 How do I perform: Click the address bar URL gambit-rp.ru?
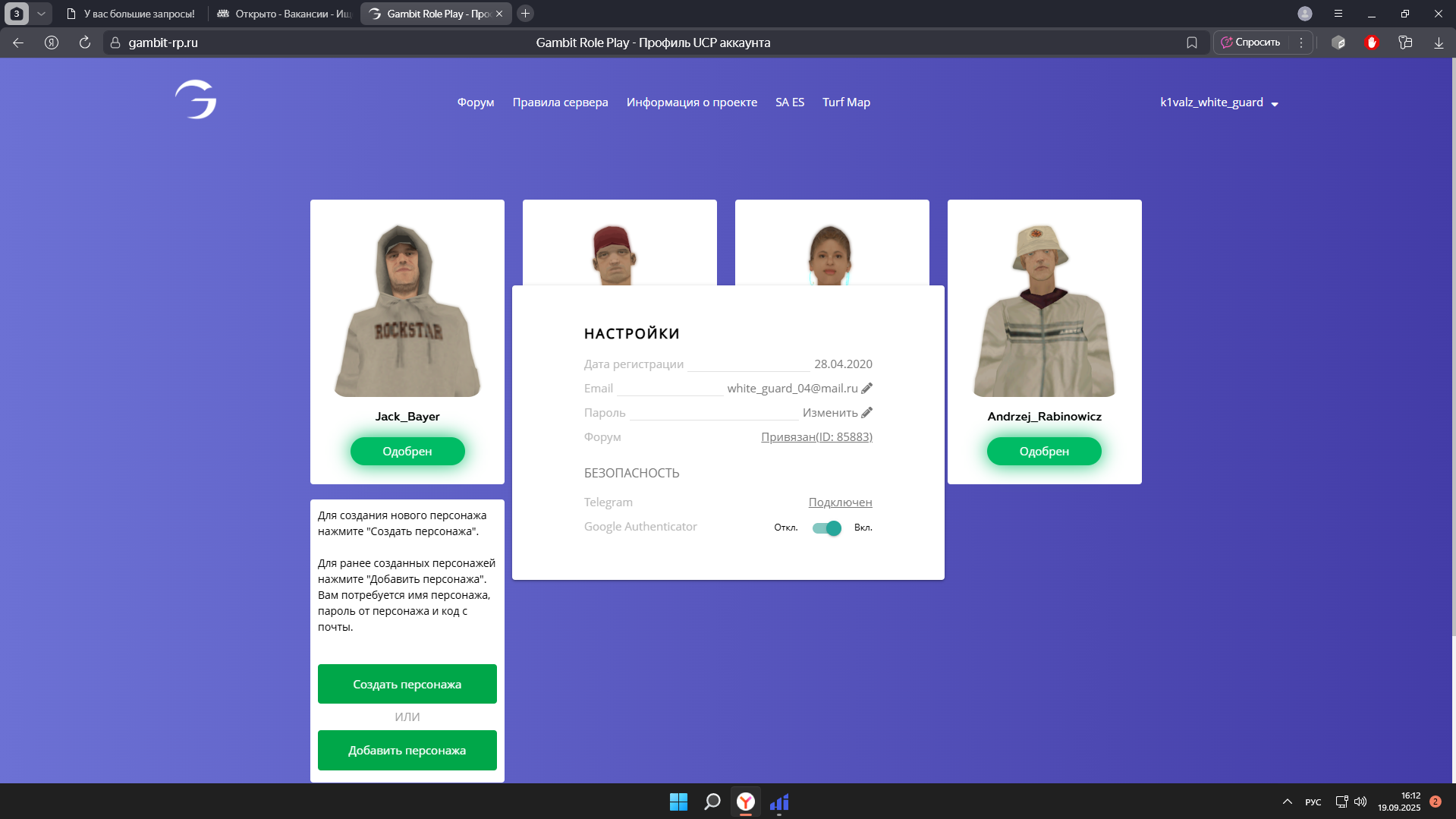tap(163, 43)
